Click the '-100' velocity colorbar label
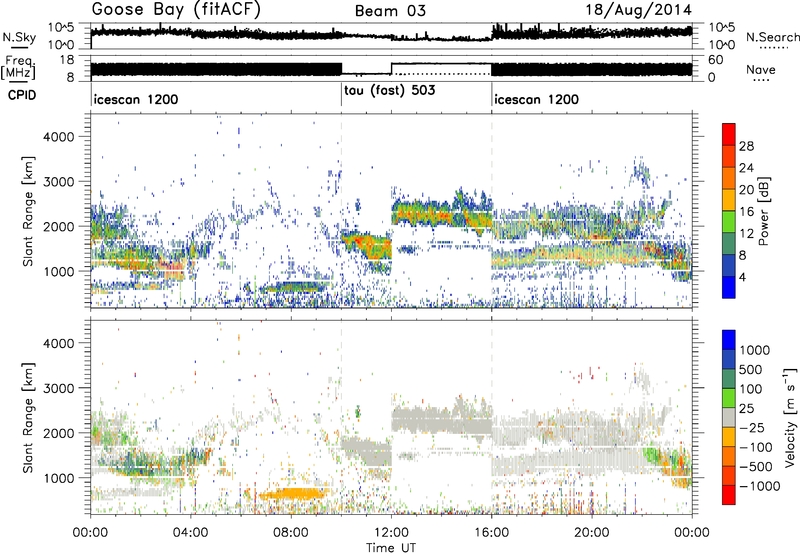Viewport: 800px width, 554px height. coord(756,447)
